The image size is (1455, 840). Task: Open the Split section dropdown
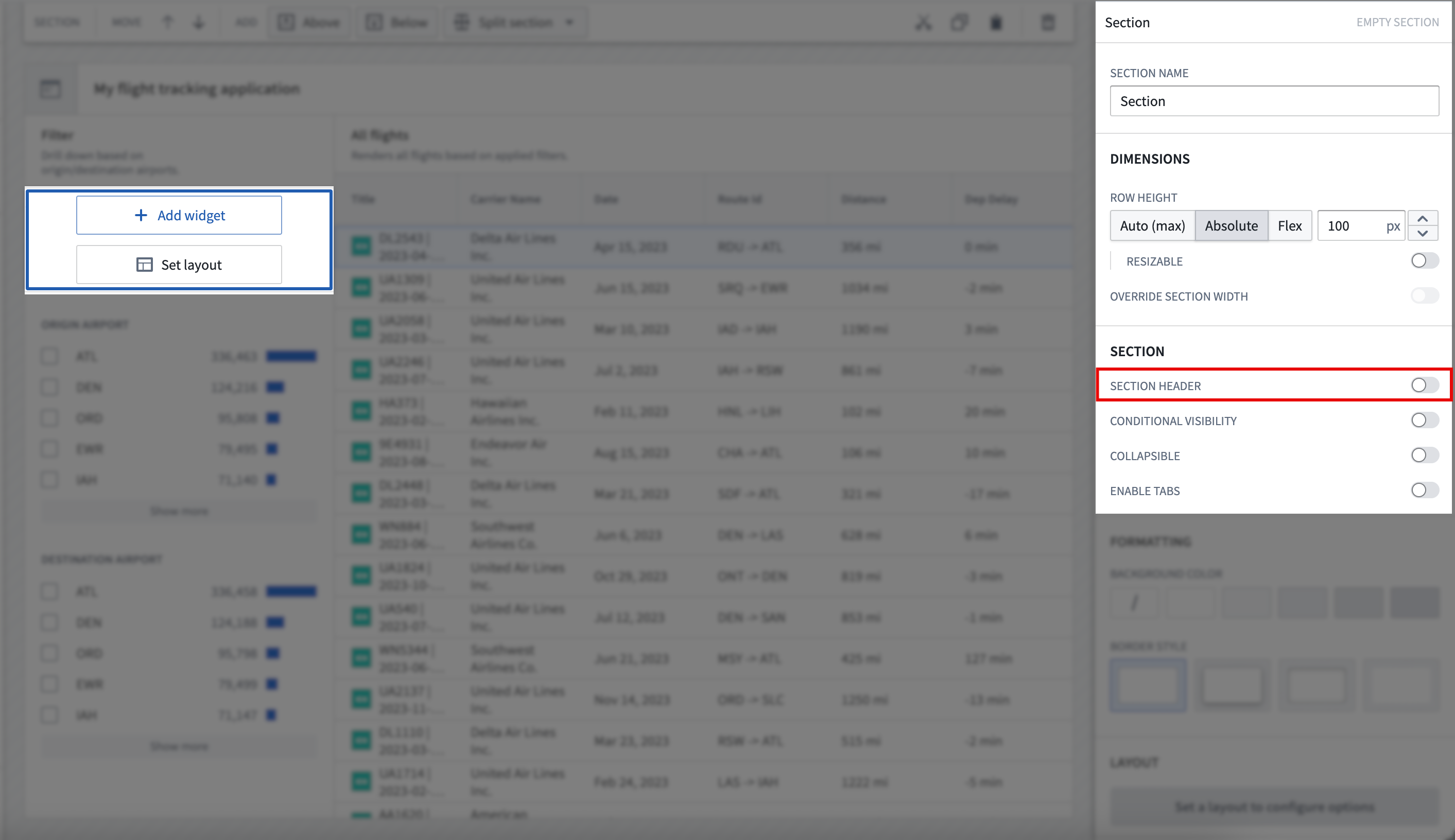click(515, 23)
